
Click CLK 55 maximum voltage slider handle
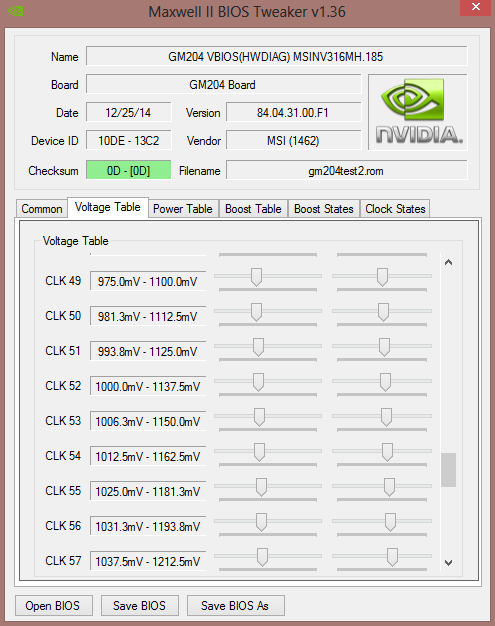click(x=389, y=487)
